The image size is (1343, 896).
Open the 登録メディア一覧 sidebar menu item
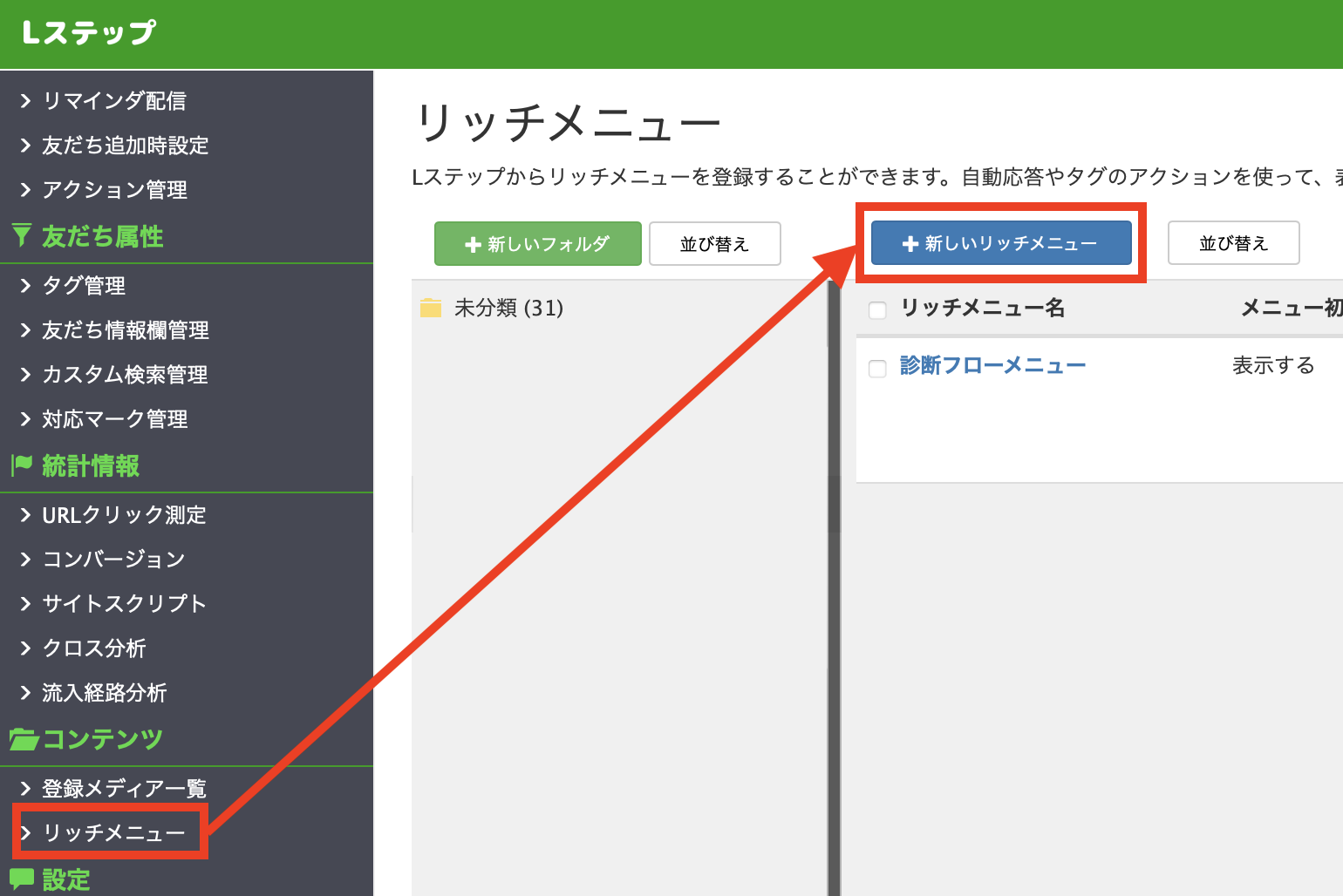point(124,788)
